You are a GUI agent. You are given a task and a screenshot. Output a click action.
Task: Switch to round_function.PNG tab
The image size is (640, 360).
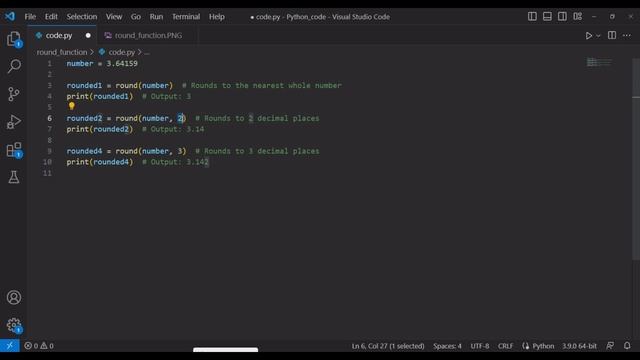click(x=148, y=36)
